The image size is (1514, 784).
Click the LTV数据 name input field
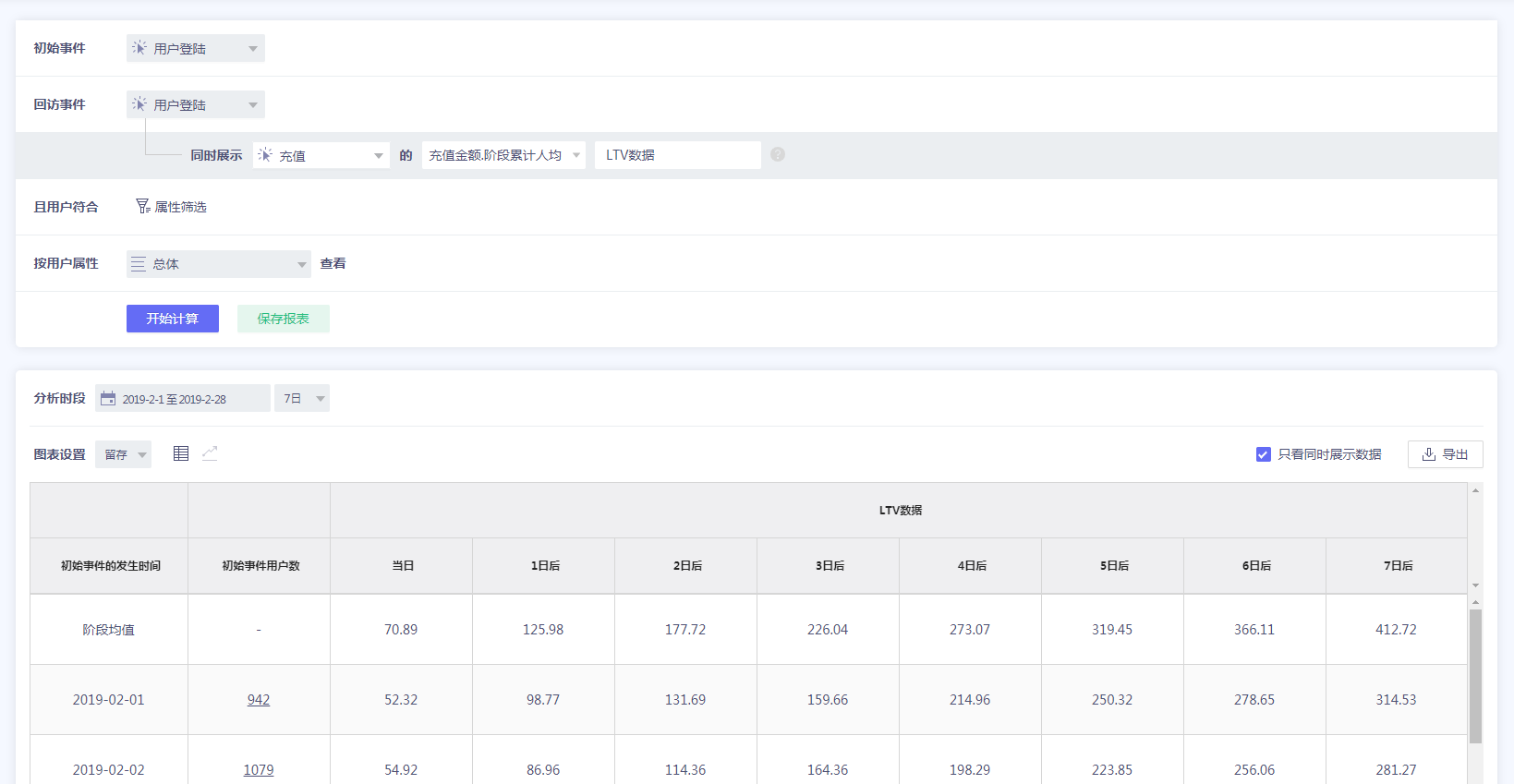[677, 155]
